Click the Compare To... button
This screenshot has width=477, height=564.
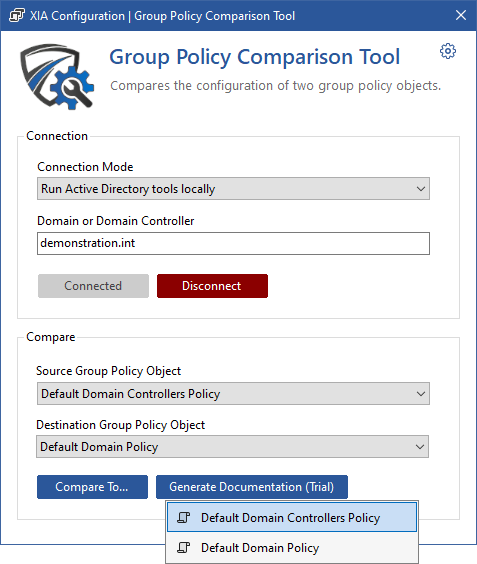click(x=92, y=487)
